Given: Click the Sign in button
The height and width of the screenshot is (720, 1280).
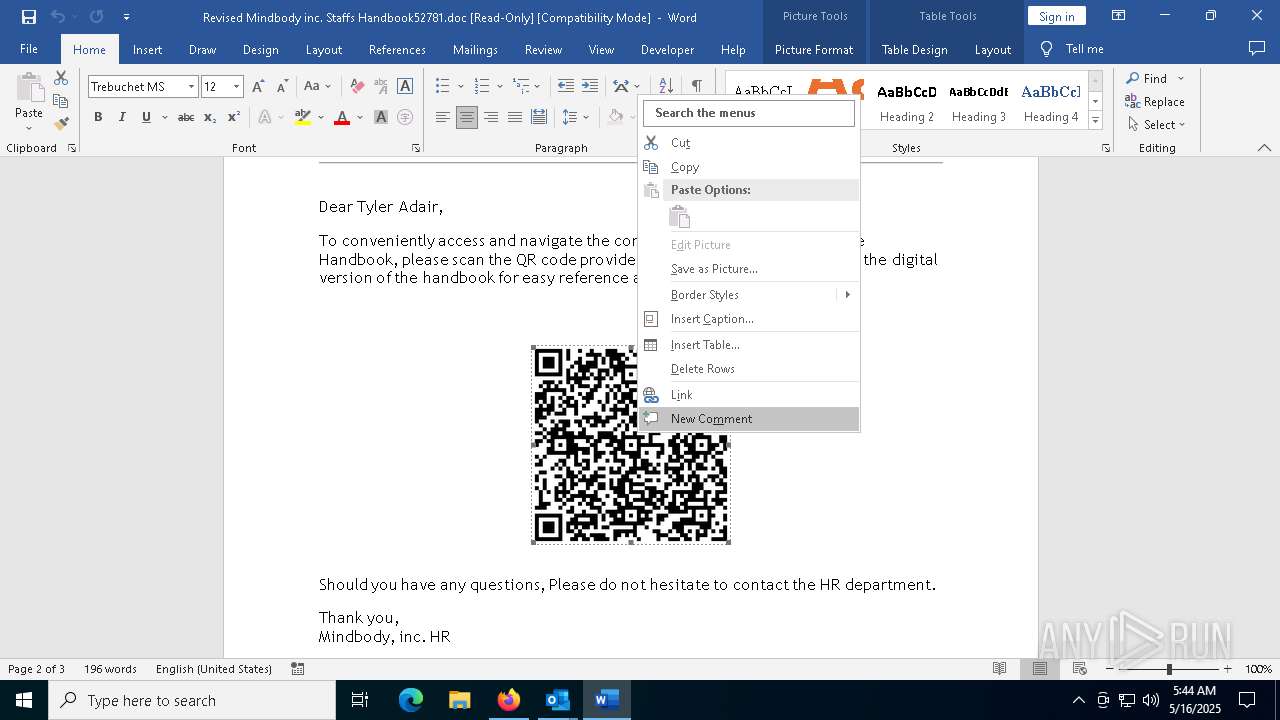Looking at the screenshot, I should click(1056, 16).
